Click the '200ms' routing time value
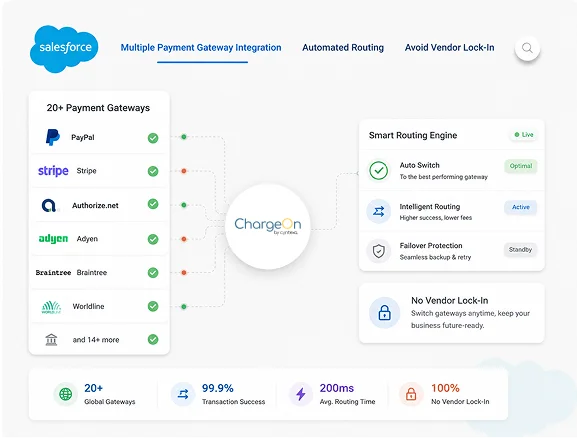Screen dimensions: 577x438 (x=337, y=388)
